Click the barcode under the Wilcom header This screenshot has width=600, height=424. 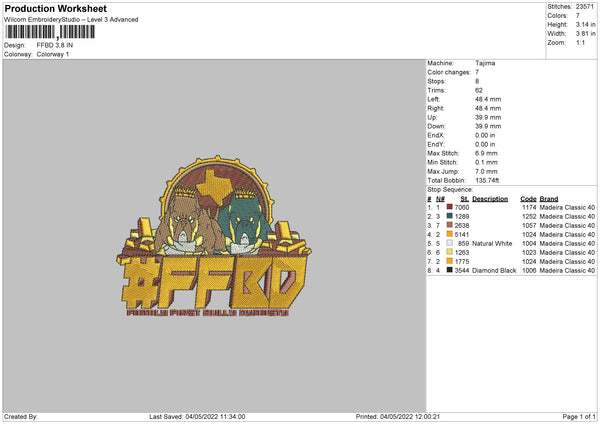[x=50, y=32]
